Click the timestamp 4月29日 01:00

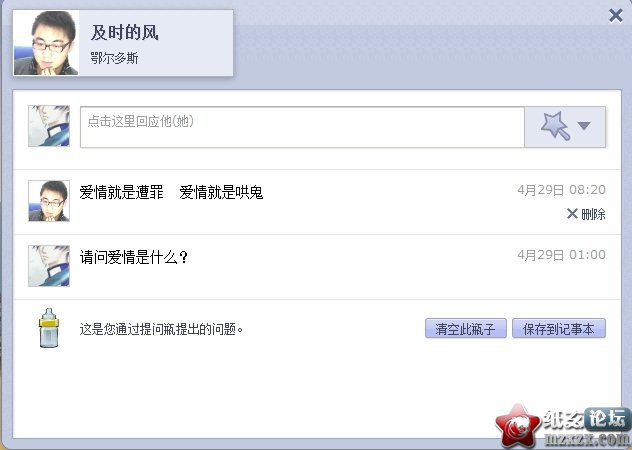click(561, 254)
